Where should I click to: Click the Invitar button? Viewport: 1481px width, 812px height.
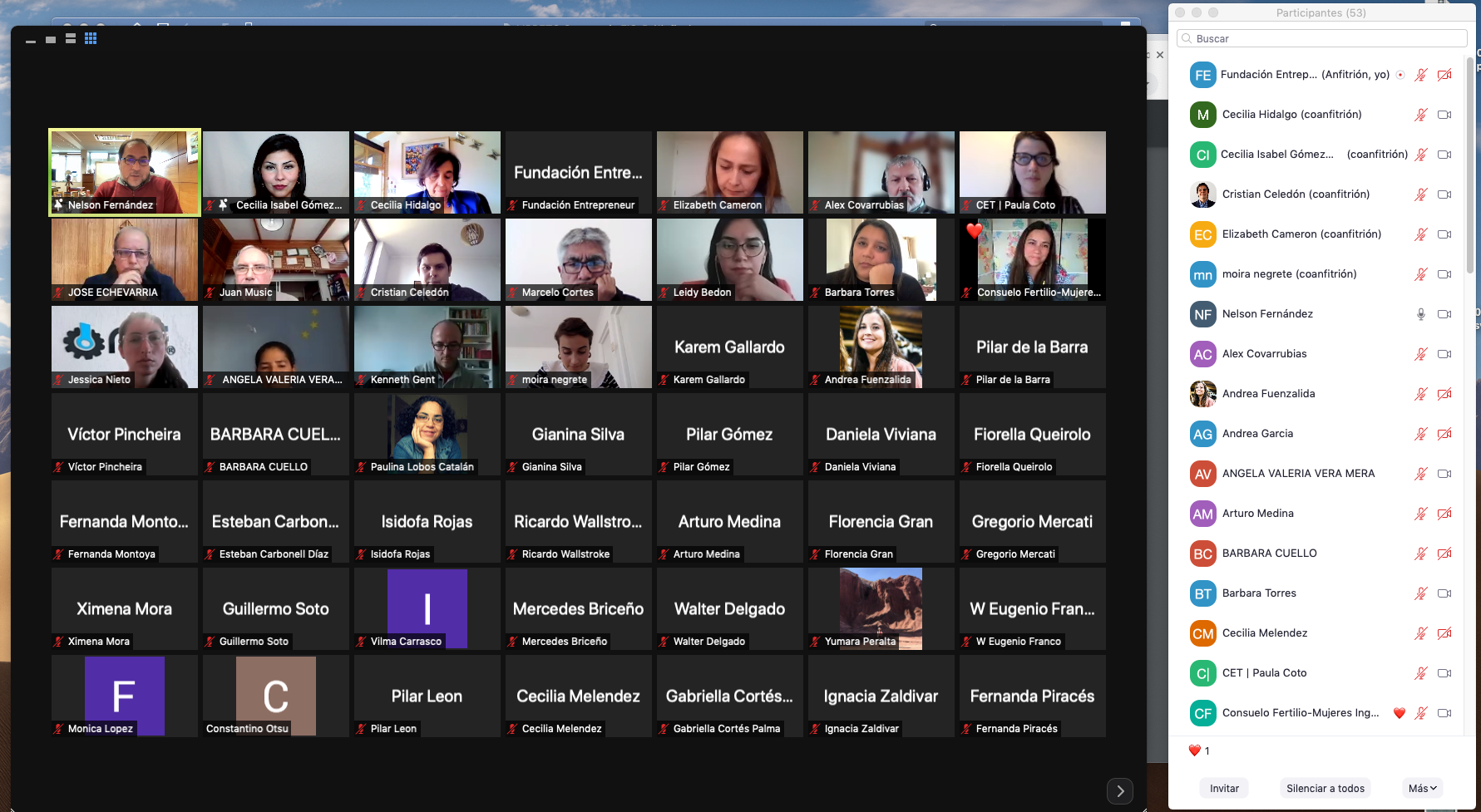[x=1224, y=788]
